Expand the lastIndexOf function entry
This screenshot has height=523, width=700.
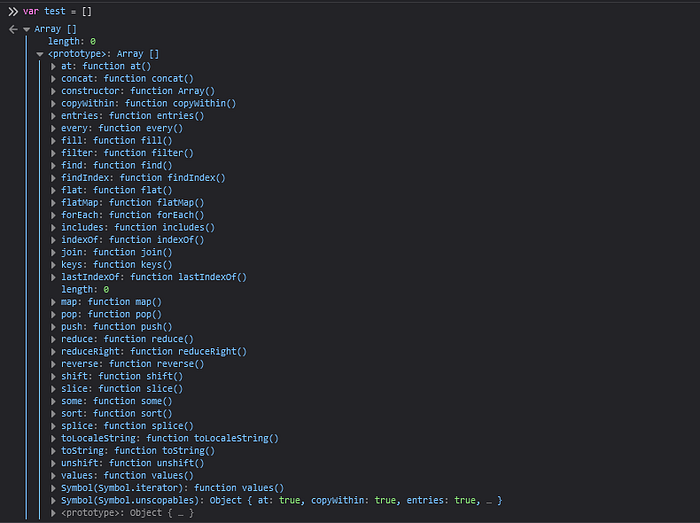[x=53, y=277]
